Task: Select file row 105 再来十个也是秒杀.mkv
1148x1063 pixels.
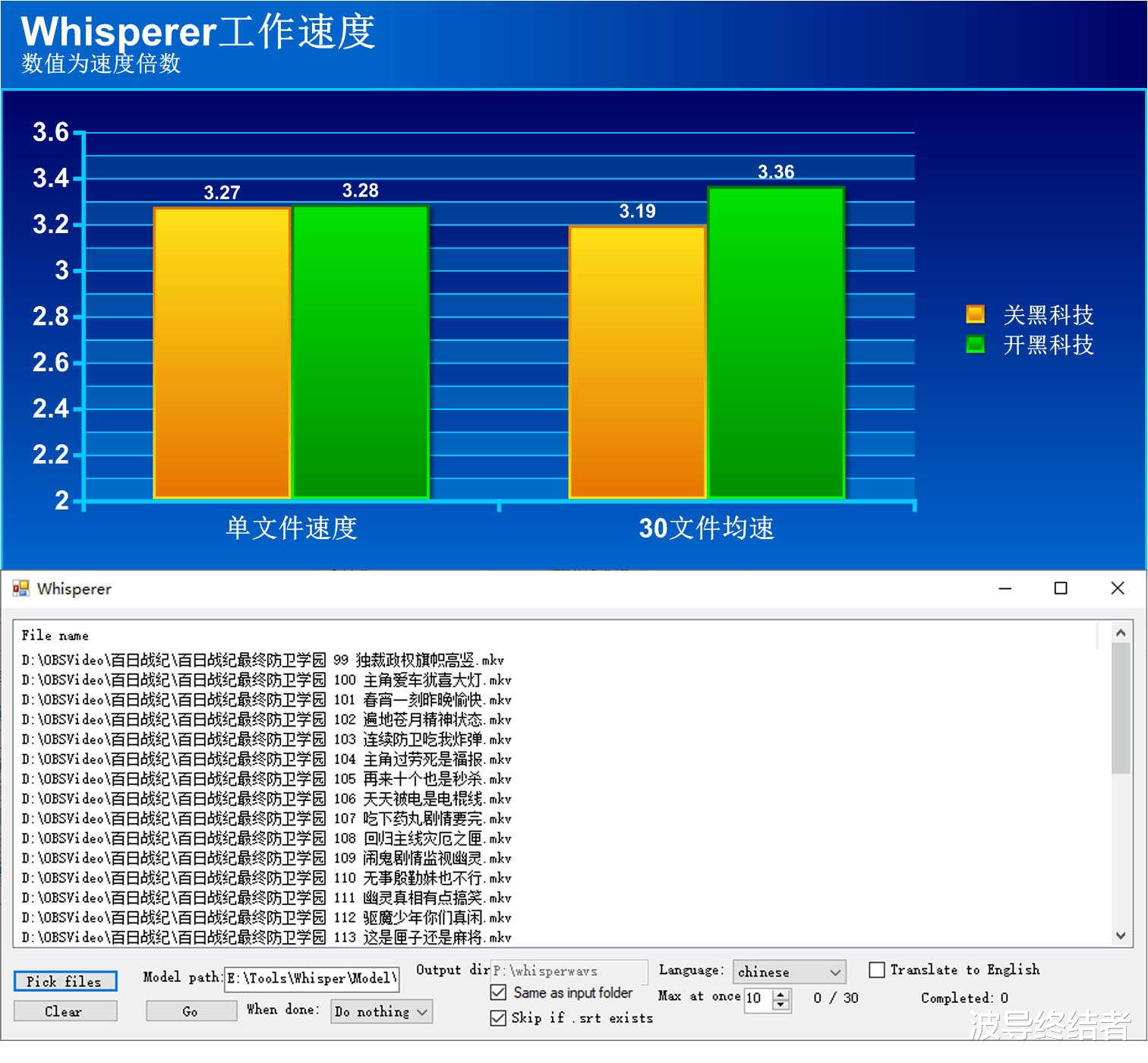Action: 266,778
